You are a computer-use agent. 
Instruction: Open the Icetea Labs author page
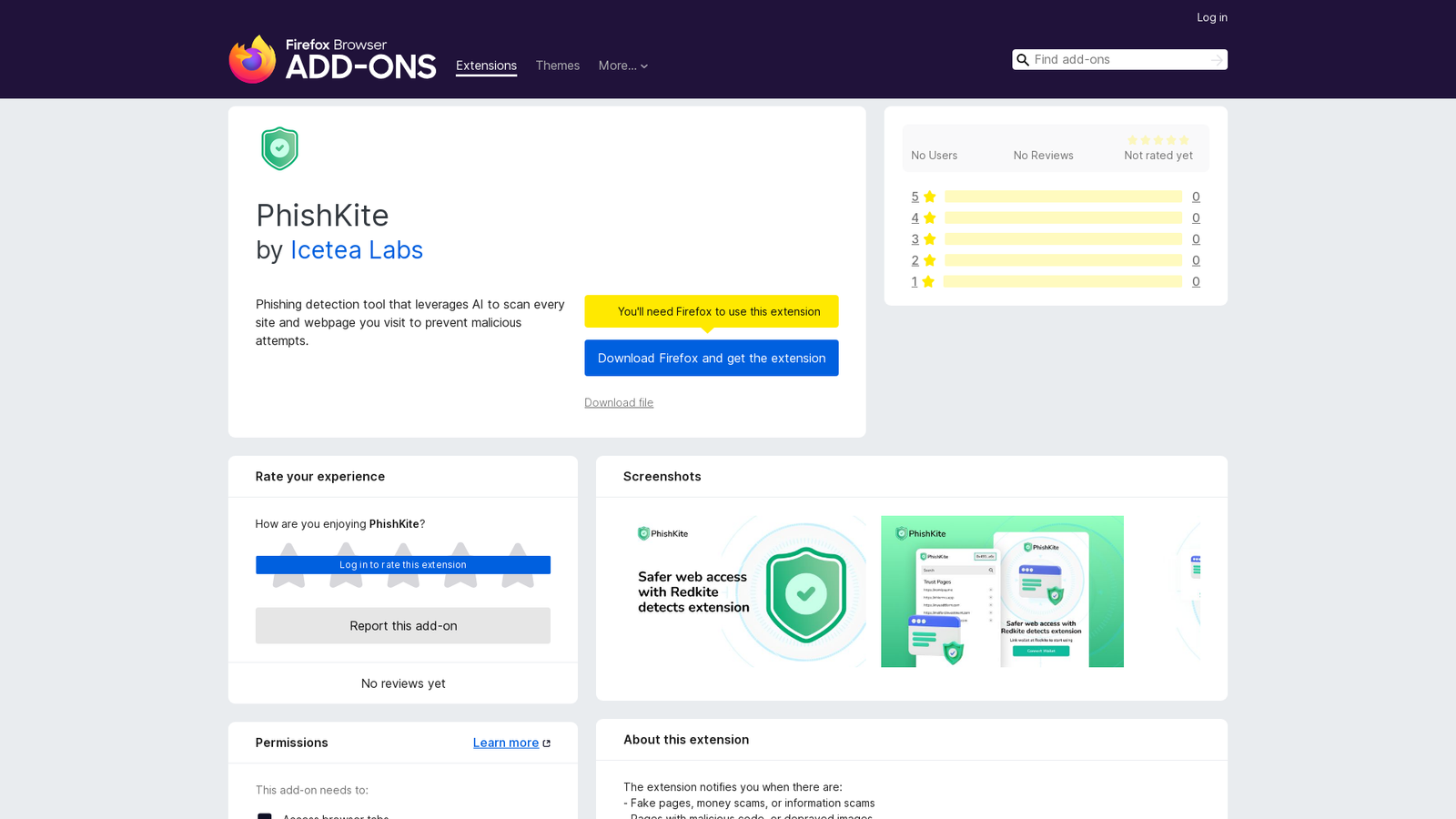coord(357,250)
